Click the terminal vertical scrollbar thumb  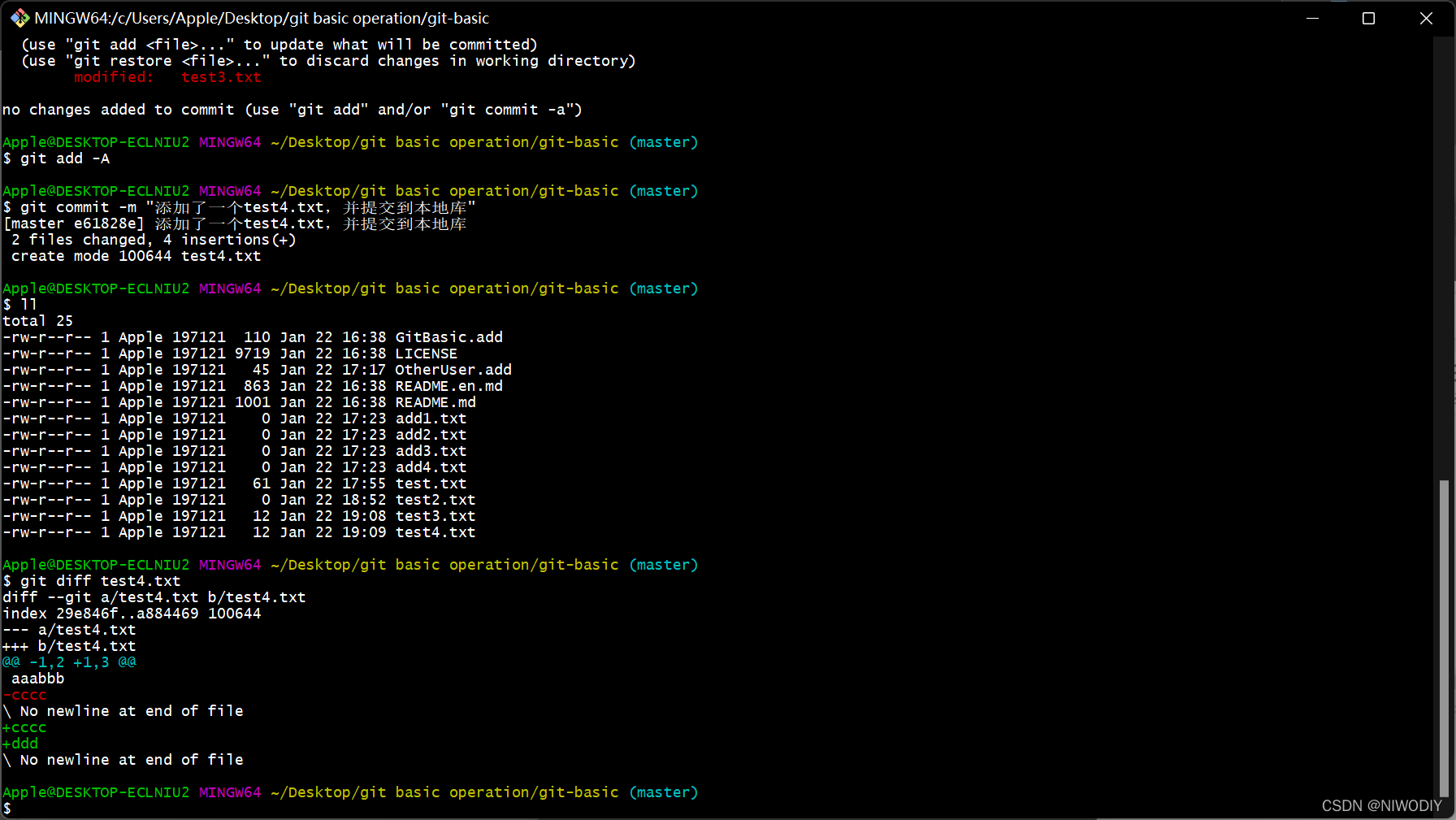(1444, 638)
